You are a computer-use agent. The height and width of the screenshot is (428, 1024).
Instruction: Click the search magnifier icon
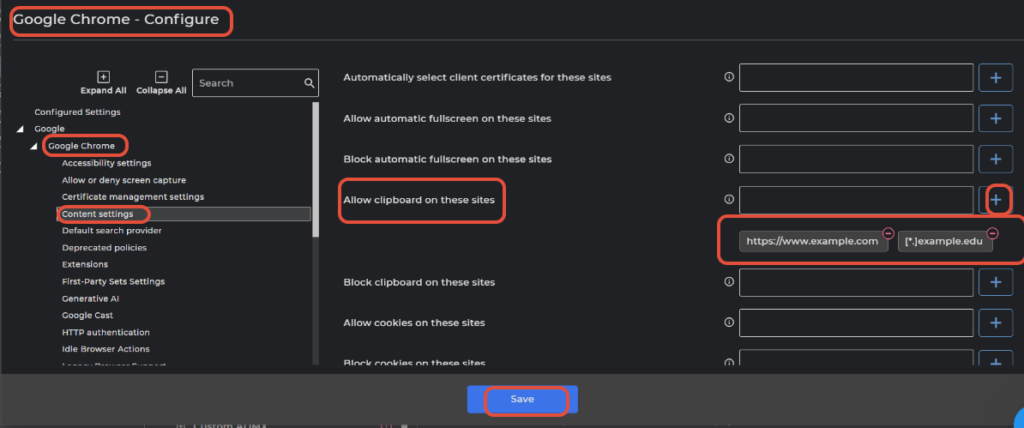(x=309, y=83)
